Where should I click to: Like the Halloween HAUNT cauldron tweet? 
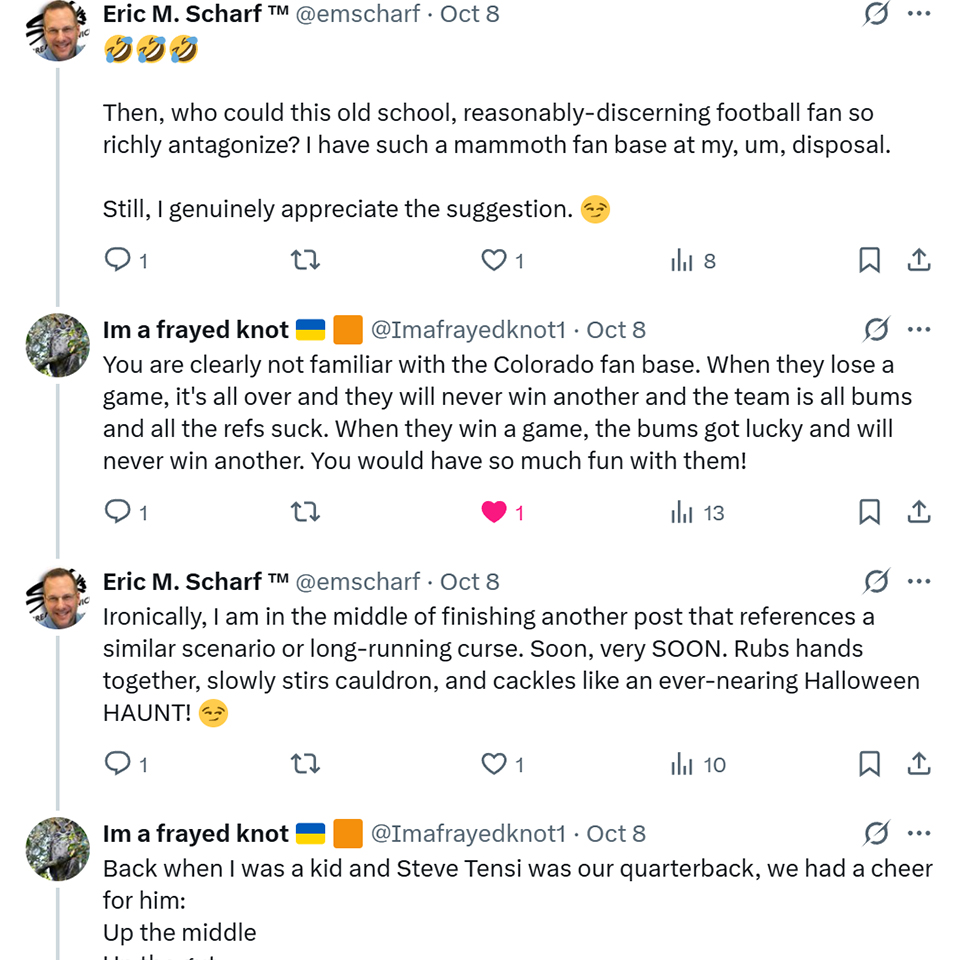[494, 764]
